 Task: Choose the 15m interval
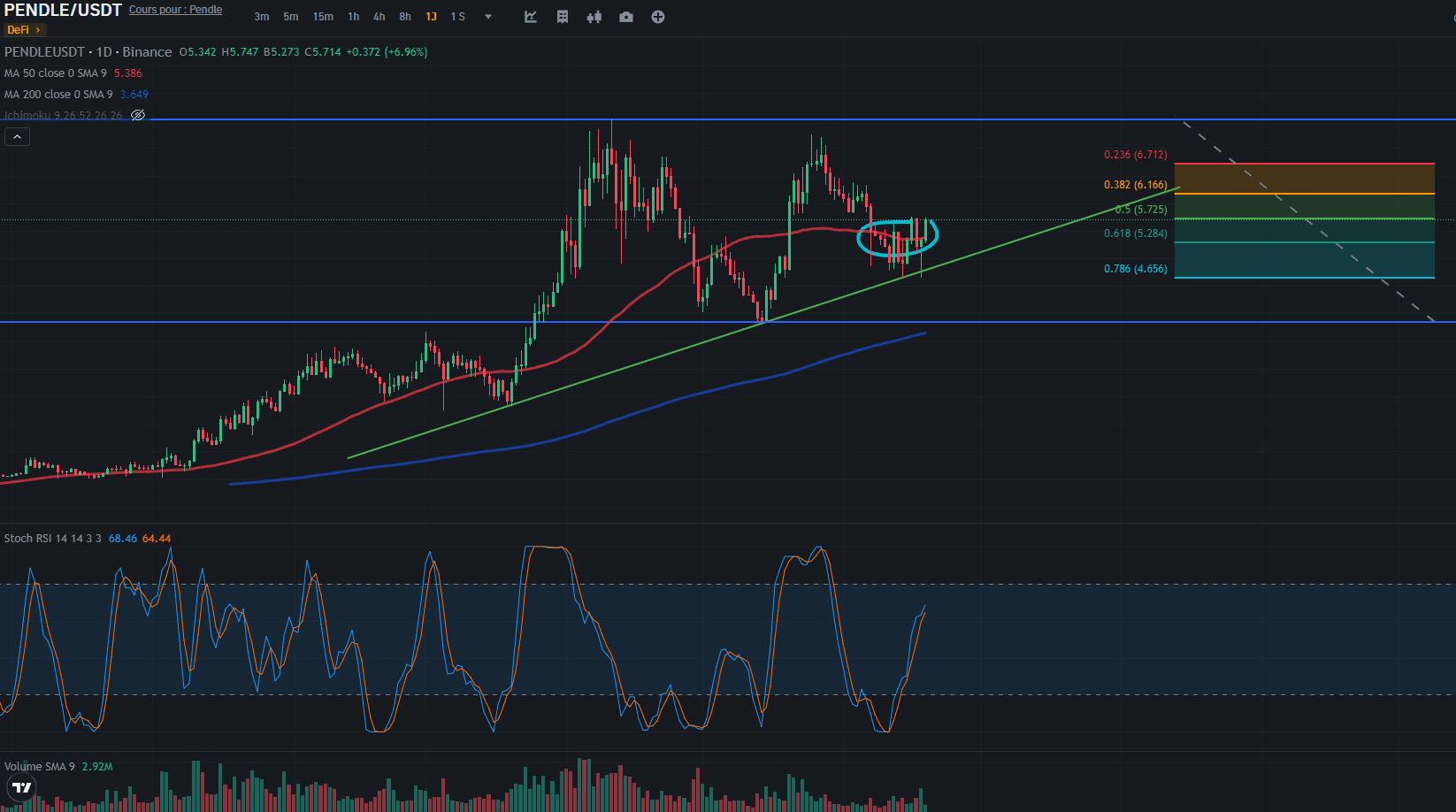click(x=323, y=17)
